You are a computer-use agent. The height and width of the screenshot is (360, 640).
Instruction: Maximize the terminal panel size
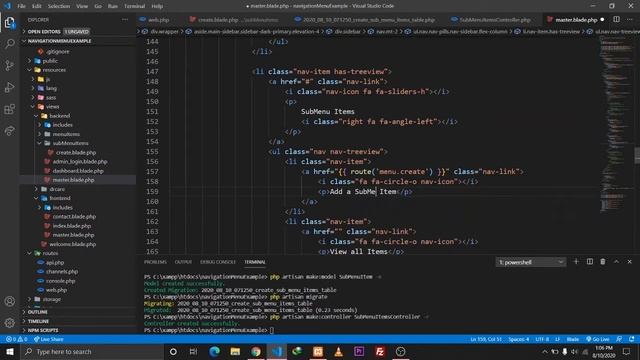pyautogui.click(x=616, y=262)
